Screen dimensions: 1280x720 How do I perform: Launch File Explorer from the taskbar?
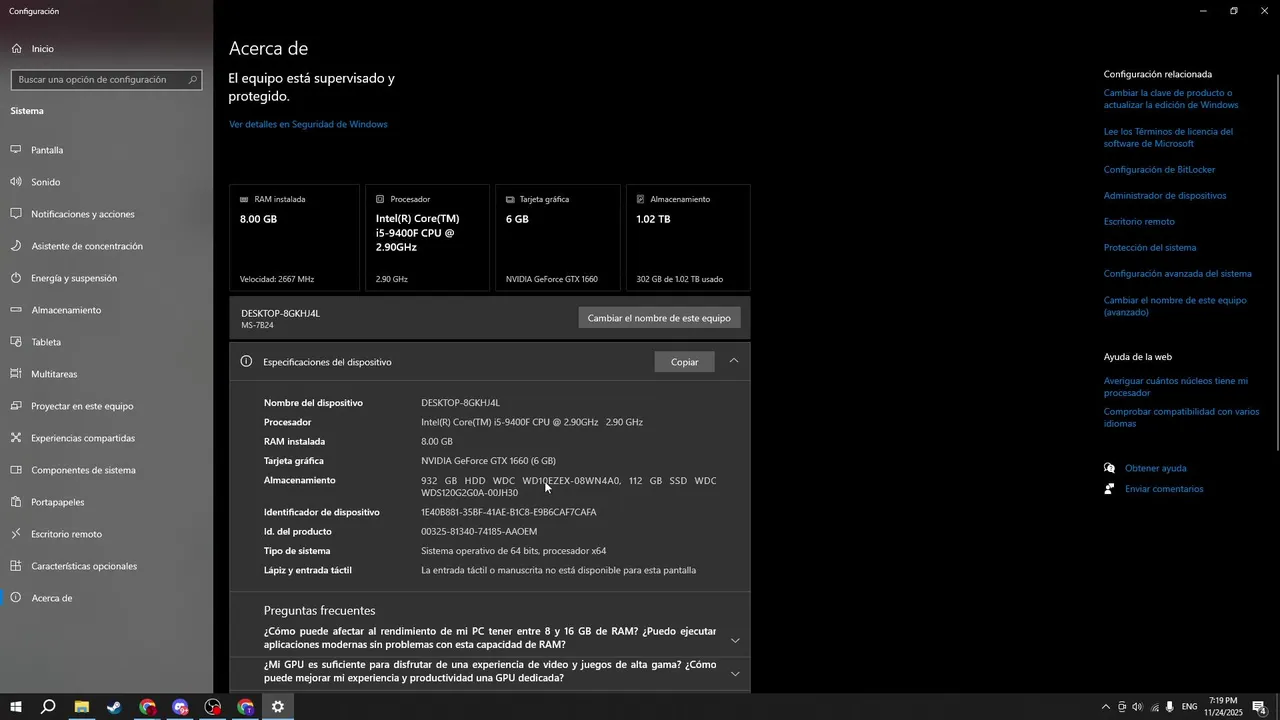pos(82,707)
